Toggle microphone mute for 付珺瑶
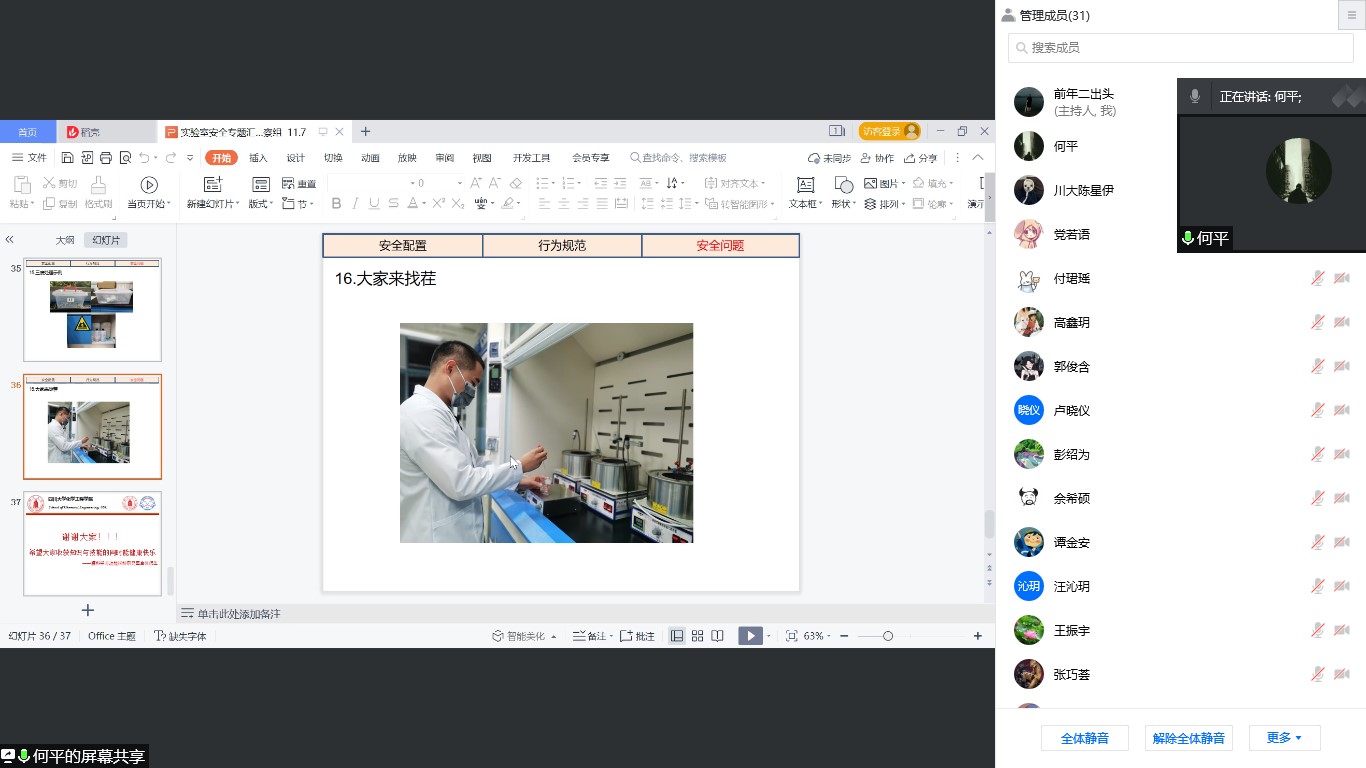This screenshot has height=768, width=1366. click(1318, 278)
